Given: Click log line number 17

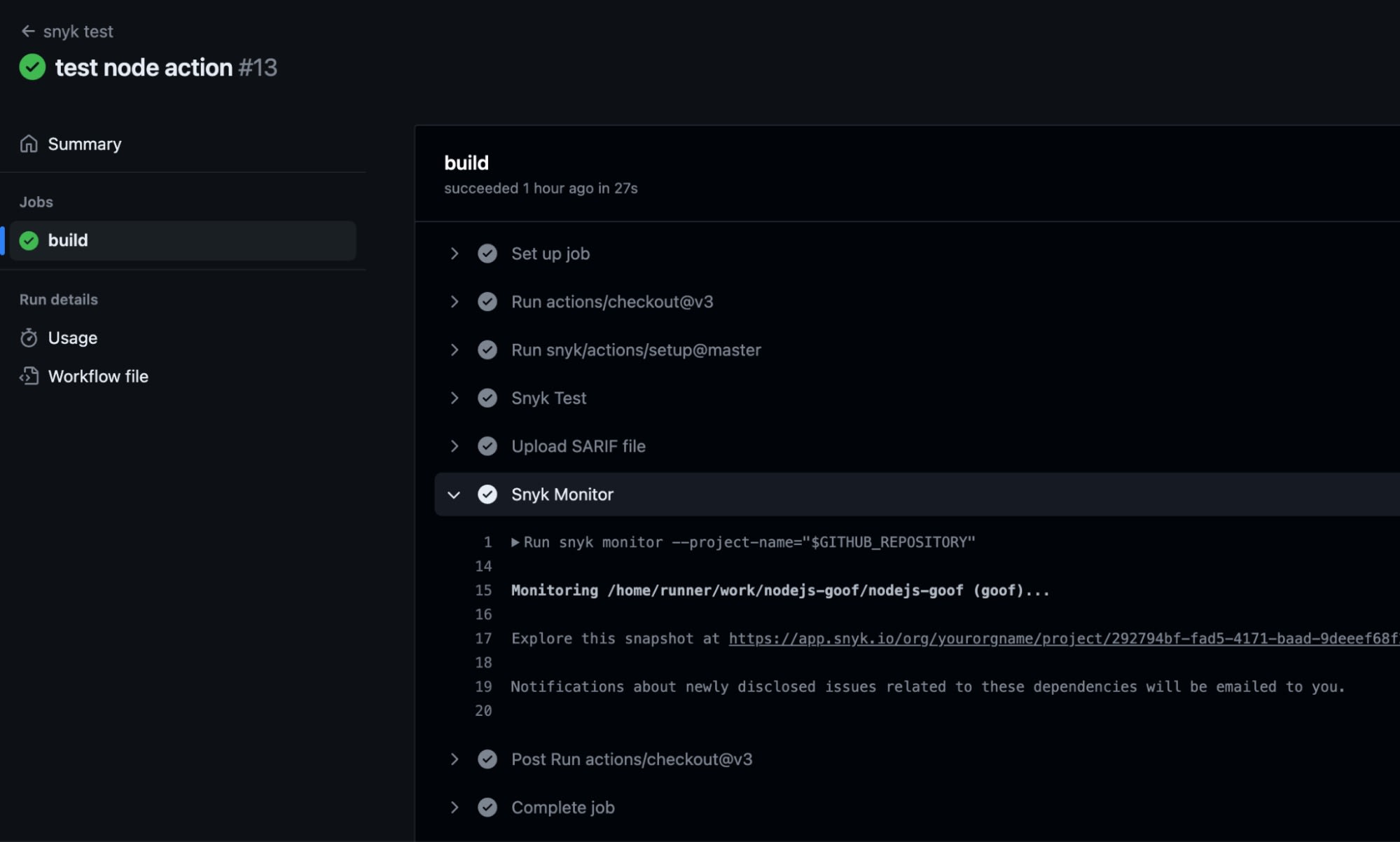Looking at the screenshot, I should 483,639.
